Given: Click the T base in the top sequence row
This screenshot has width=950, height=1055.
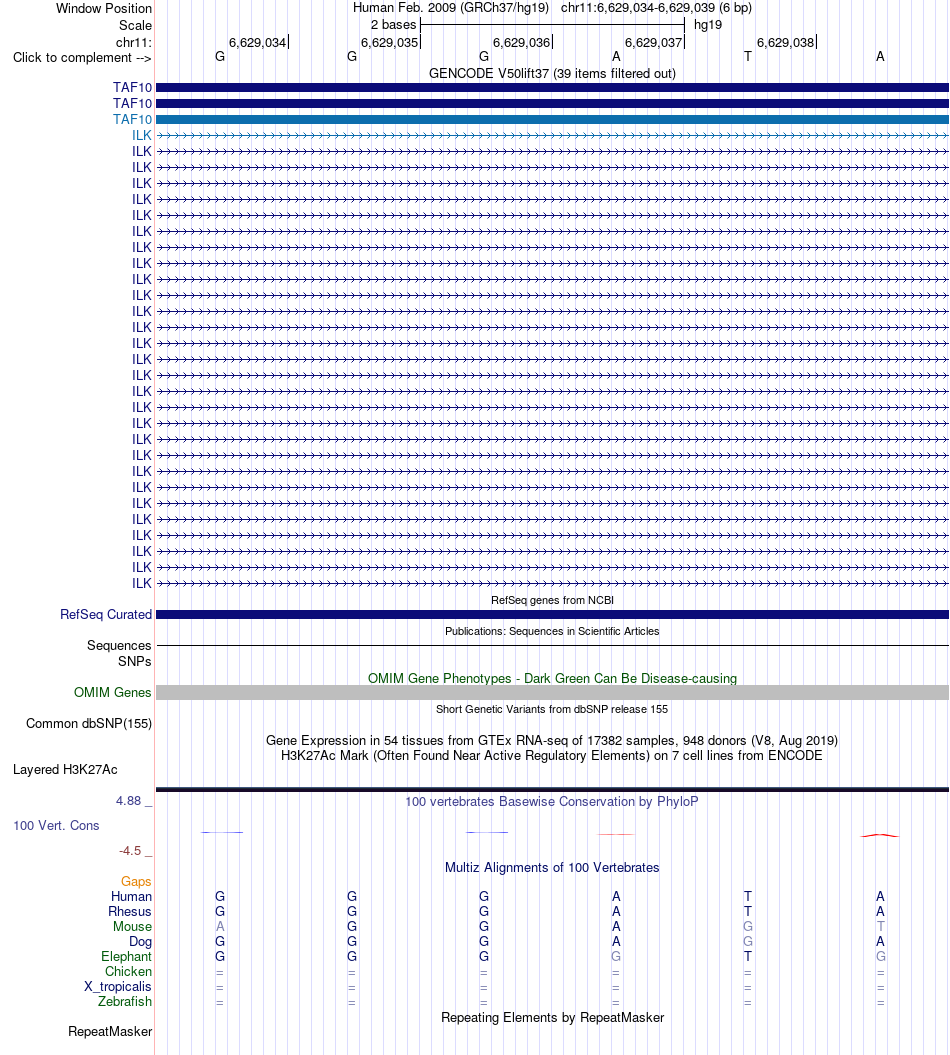Looking at the screenshot, I should click(747, 57).
